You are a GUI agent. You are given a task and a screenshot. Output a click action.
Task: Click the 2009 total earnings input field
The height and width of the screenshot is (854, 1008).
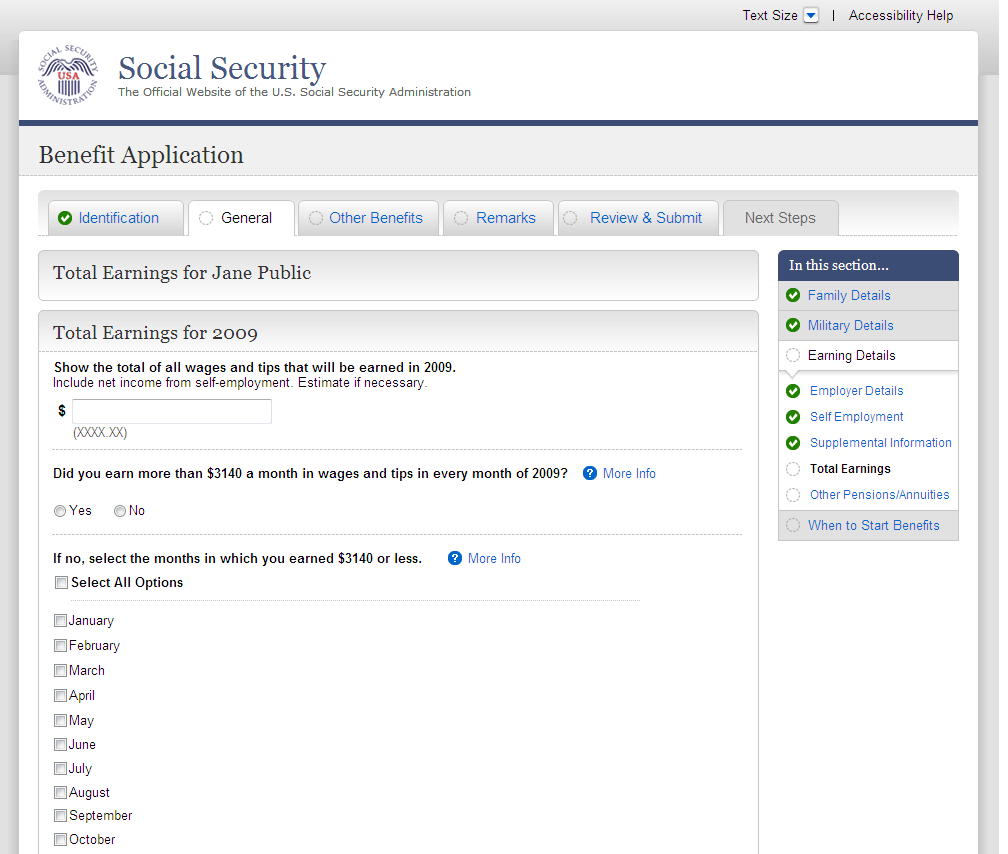coord(171,411)
